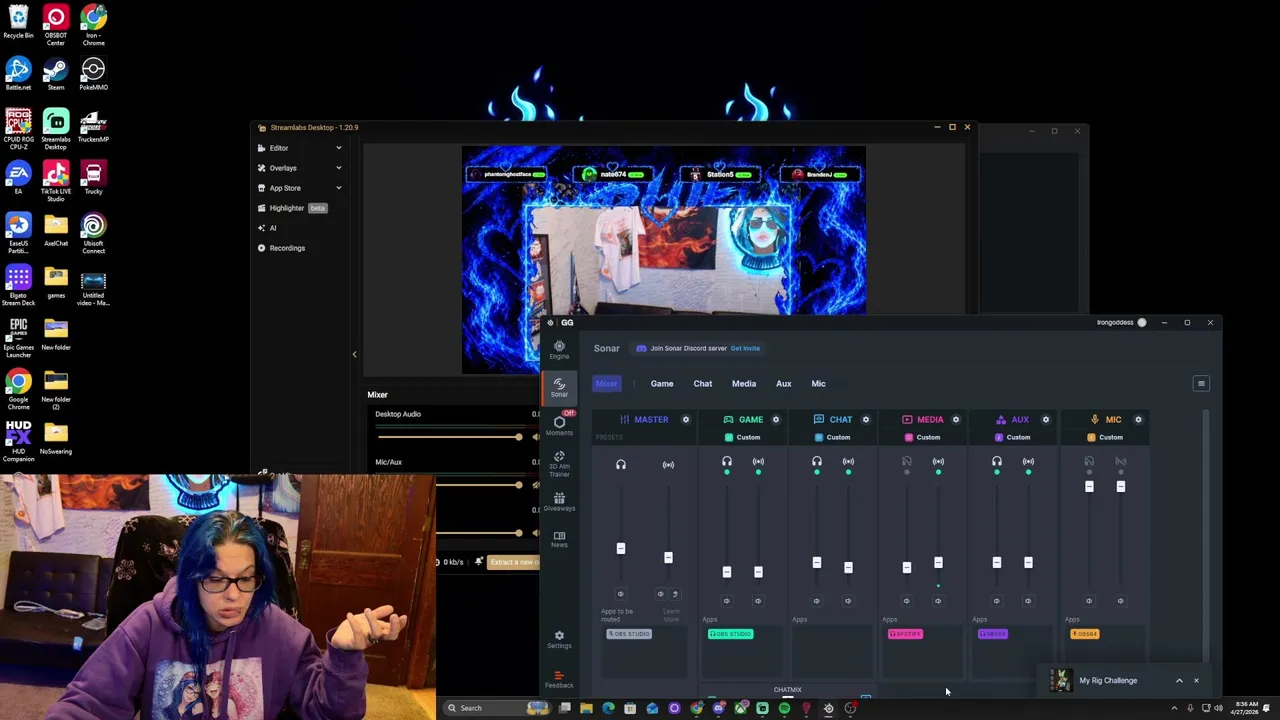Viewport: 1280px width, 720px height.
Task: Click the MASTER headphones volume fader
Action: pyautogui.click(x=621, y=548)
